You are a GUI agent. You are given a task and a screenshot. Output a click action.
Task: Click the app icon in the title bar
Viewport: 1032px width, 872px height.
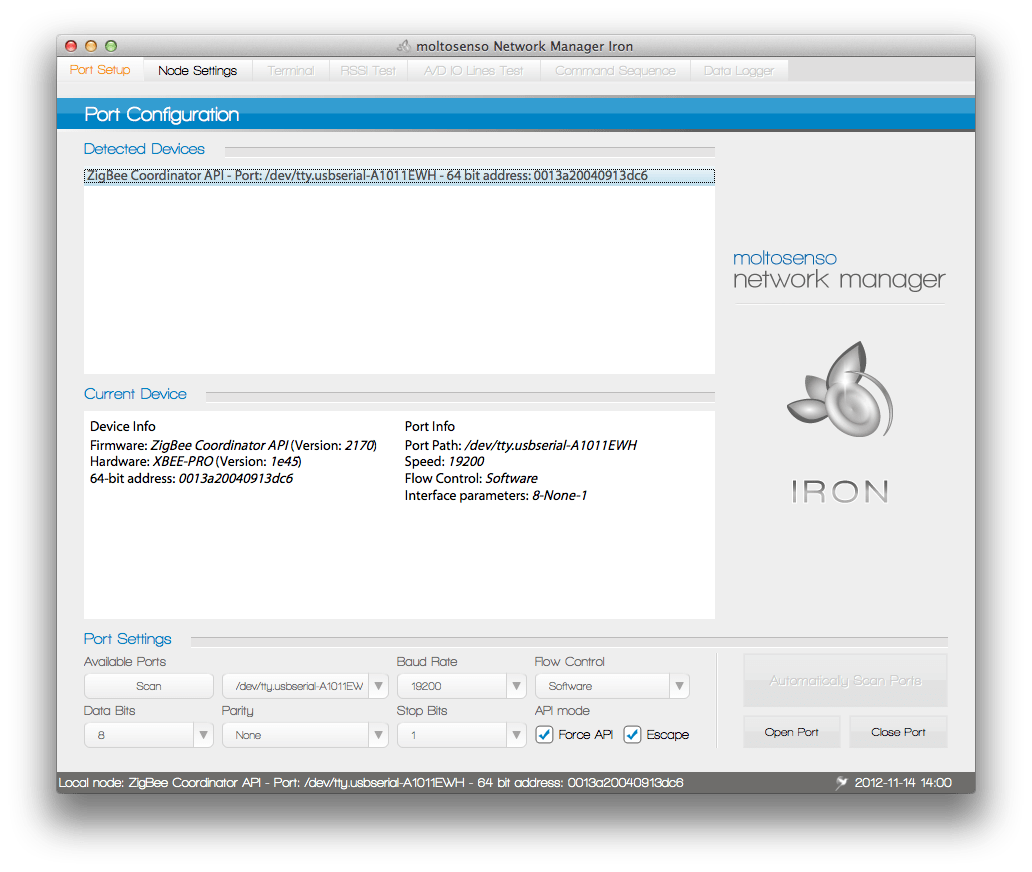404,46
